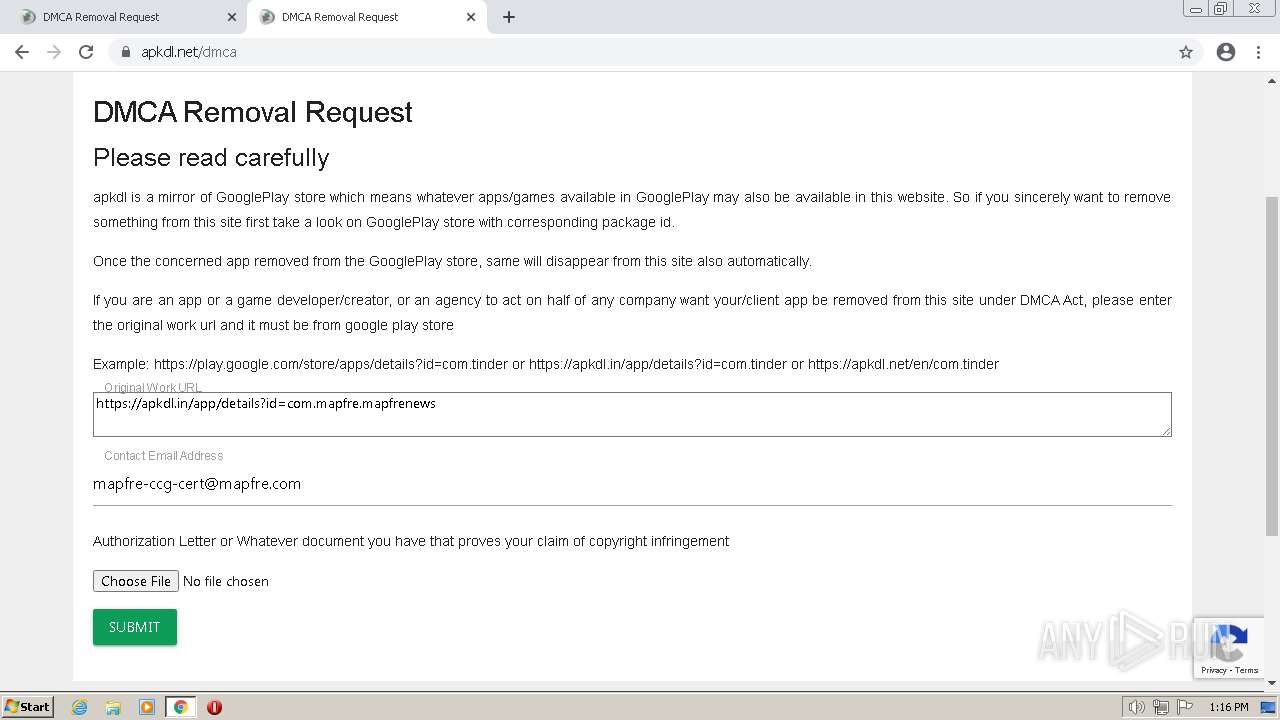The height and width of the screenshot is (720, 1280).
Task: Open the reCAPTCHA Terms link
Action: (1247, 670)
